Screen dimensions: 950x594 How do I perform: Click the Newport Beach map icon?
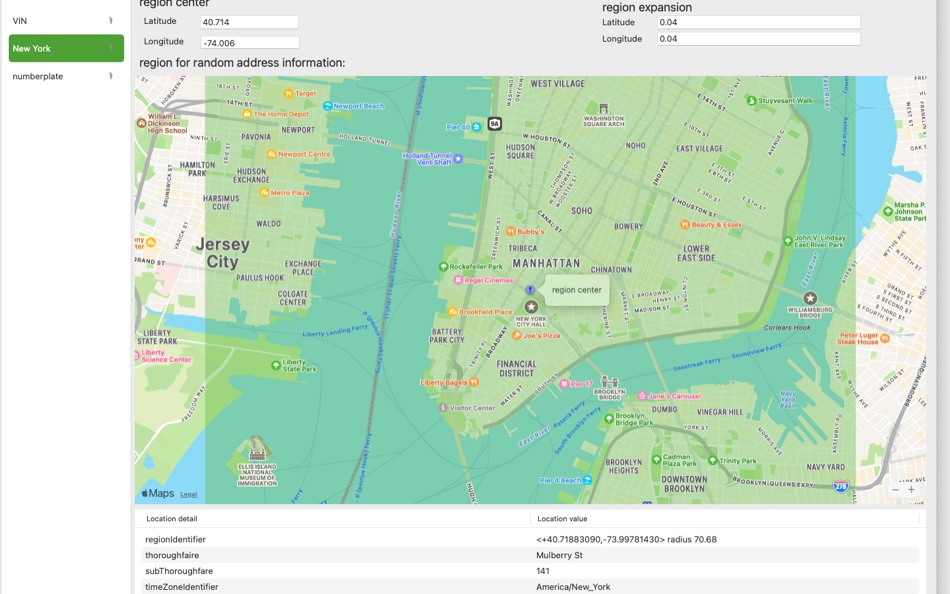click(327, 106)
